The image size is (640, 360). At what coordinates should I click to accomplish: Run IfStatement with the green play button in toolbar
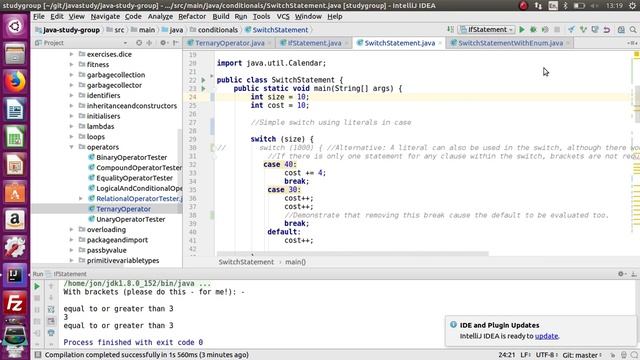click(x=522, y=29)
